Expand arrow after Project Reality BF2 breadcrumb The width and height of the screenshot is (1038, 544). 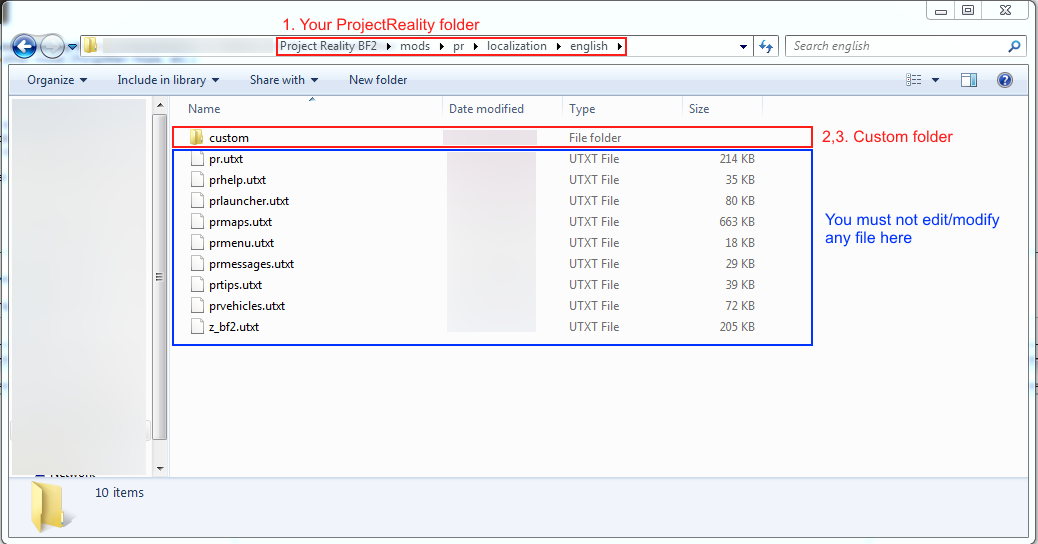click(389, 46)
